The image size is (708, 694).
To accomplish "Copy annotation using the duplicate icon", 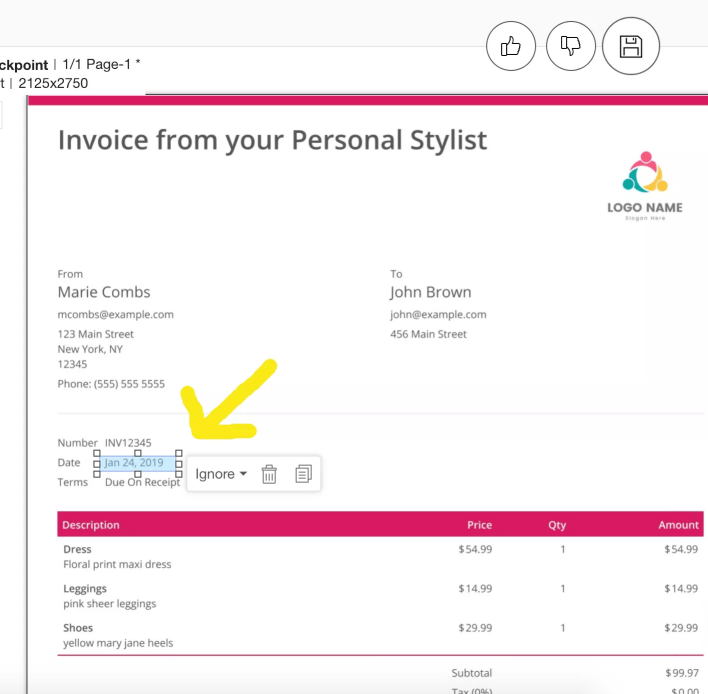I will pyautogui.click(x=303, y=474).
